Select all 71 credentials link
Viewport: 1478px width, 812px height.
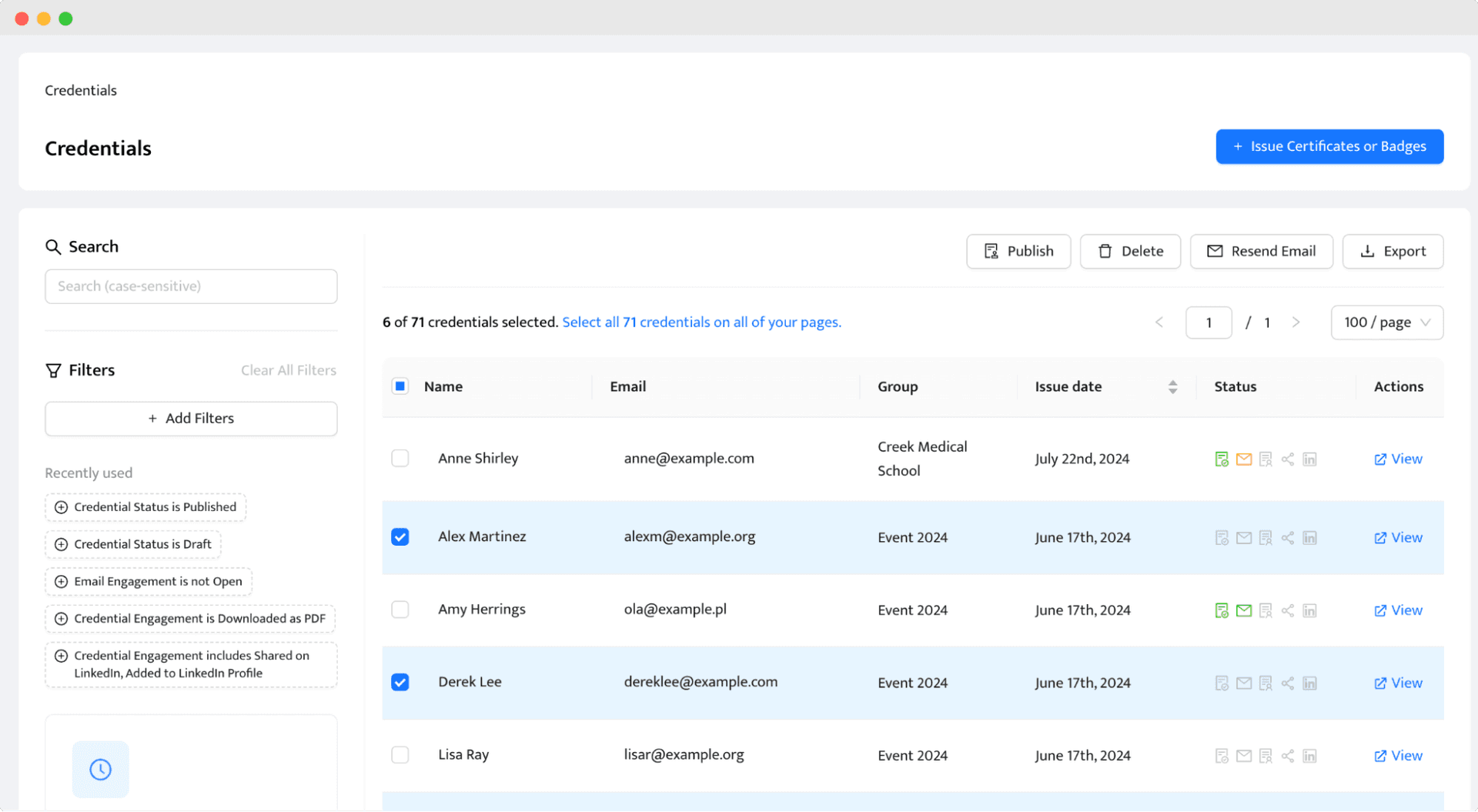701,322
